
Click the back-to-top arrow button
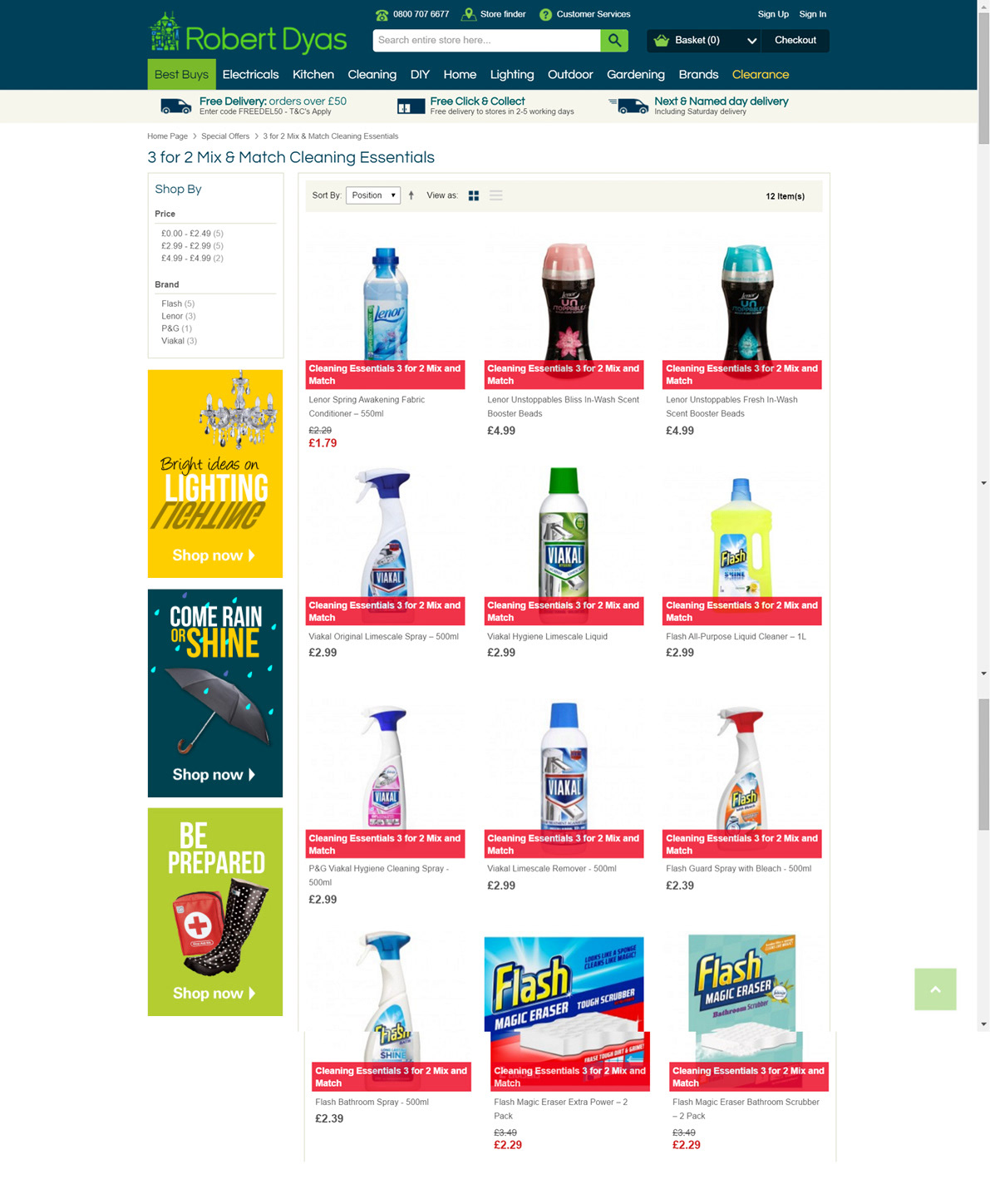935,989
